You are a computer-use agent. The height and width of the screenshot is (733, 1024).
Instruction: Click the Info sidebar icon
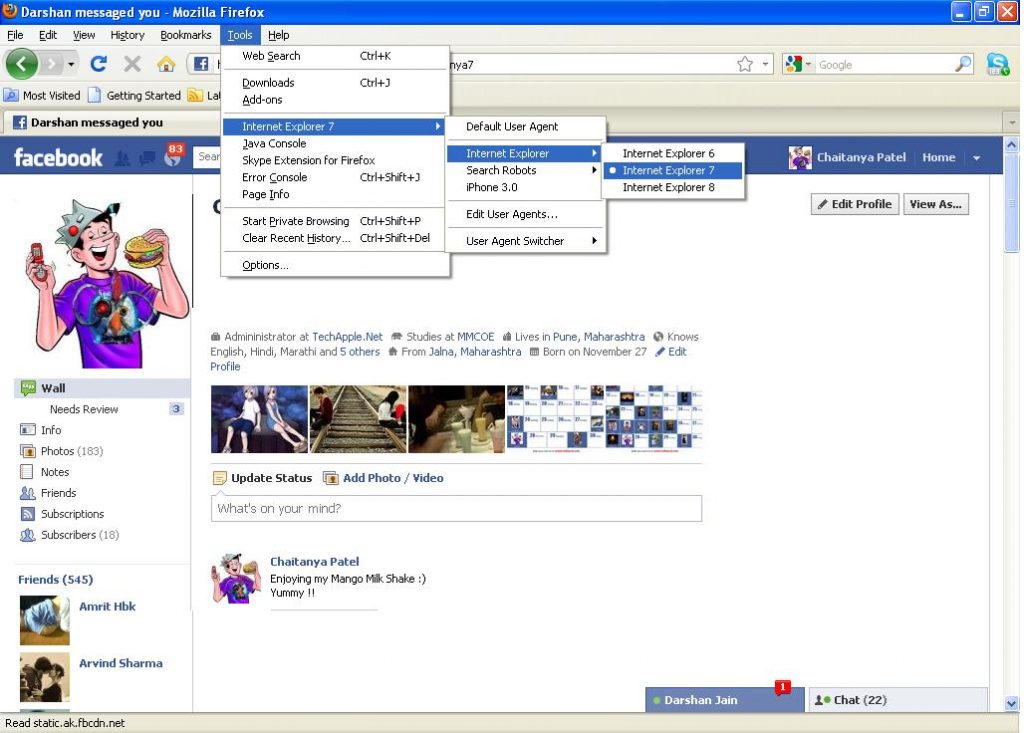[27, 430]
